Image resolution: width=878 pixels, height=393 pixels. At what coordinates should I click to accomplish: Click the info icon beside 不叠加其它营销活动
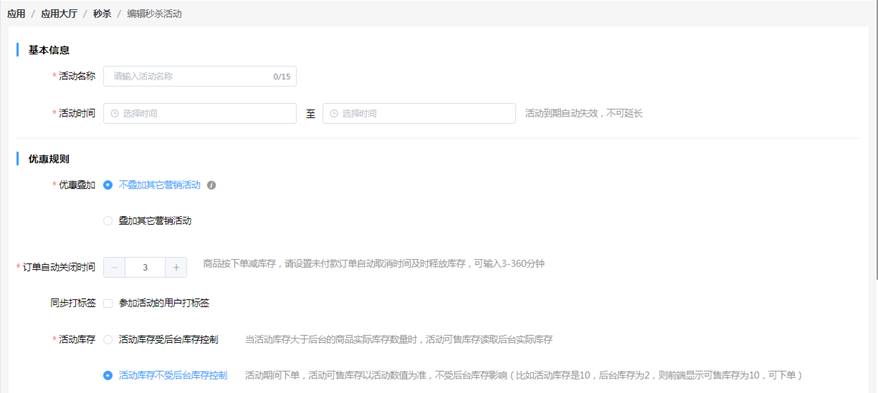pos(211,185)
